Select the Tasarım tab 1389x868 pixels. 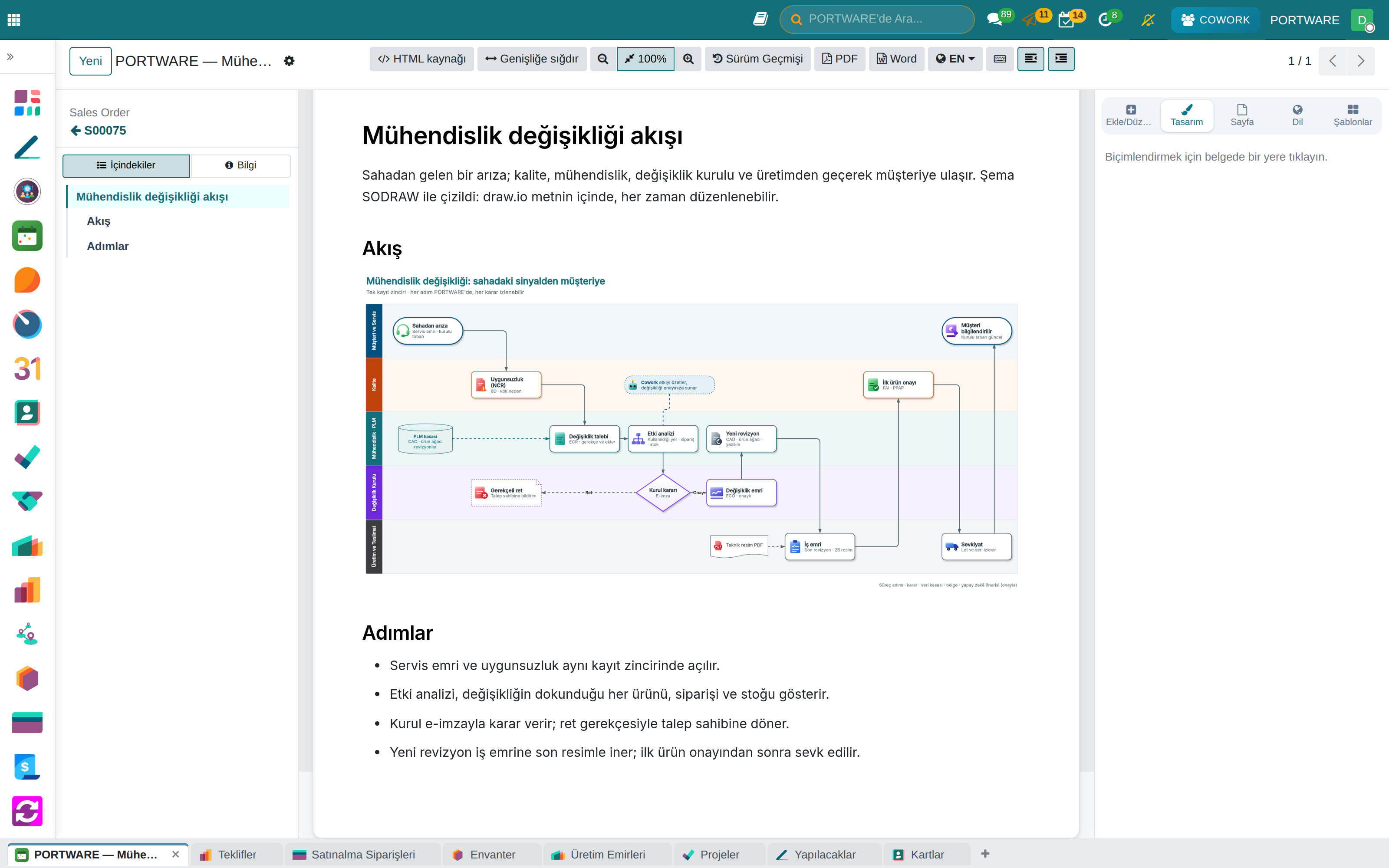1186,115
